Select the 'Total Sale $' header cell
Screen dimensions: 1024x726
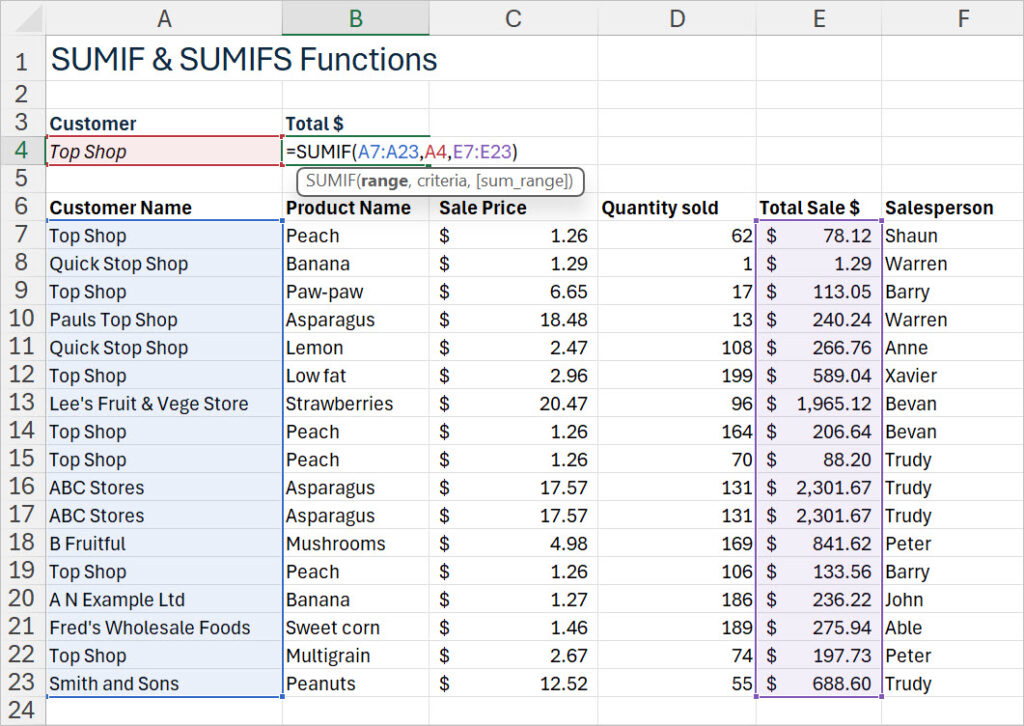click(819, 207)
